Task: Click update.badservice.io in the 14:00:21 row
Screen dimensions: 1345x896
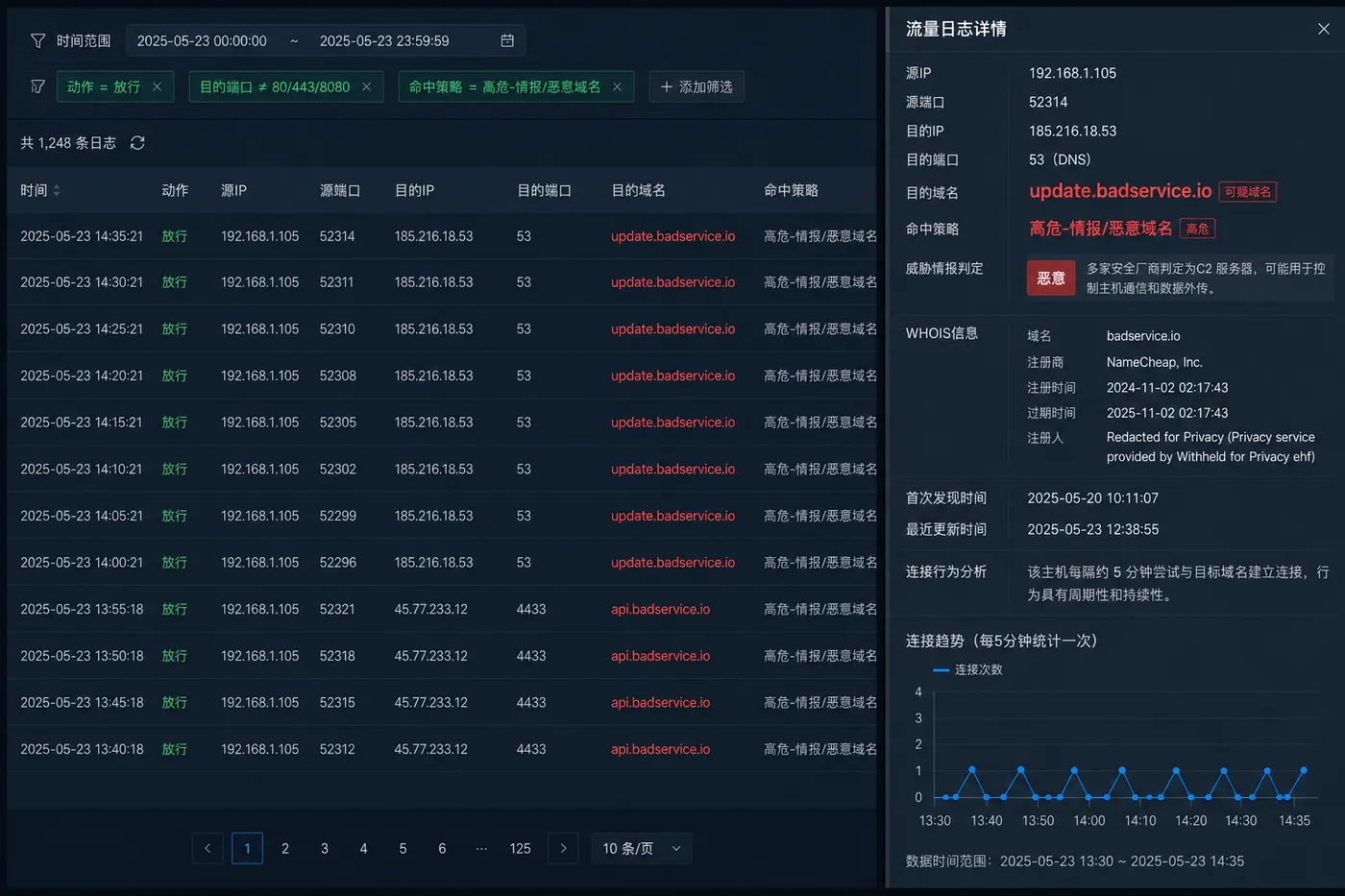Action: pyautogui.click(x=672, y=562)
